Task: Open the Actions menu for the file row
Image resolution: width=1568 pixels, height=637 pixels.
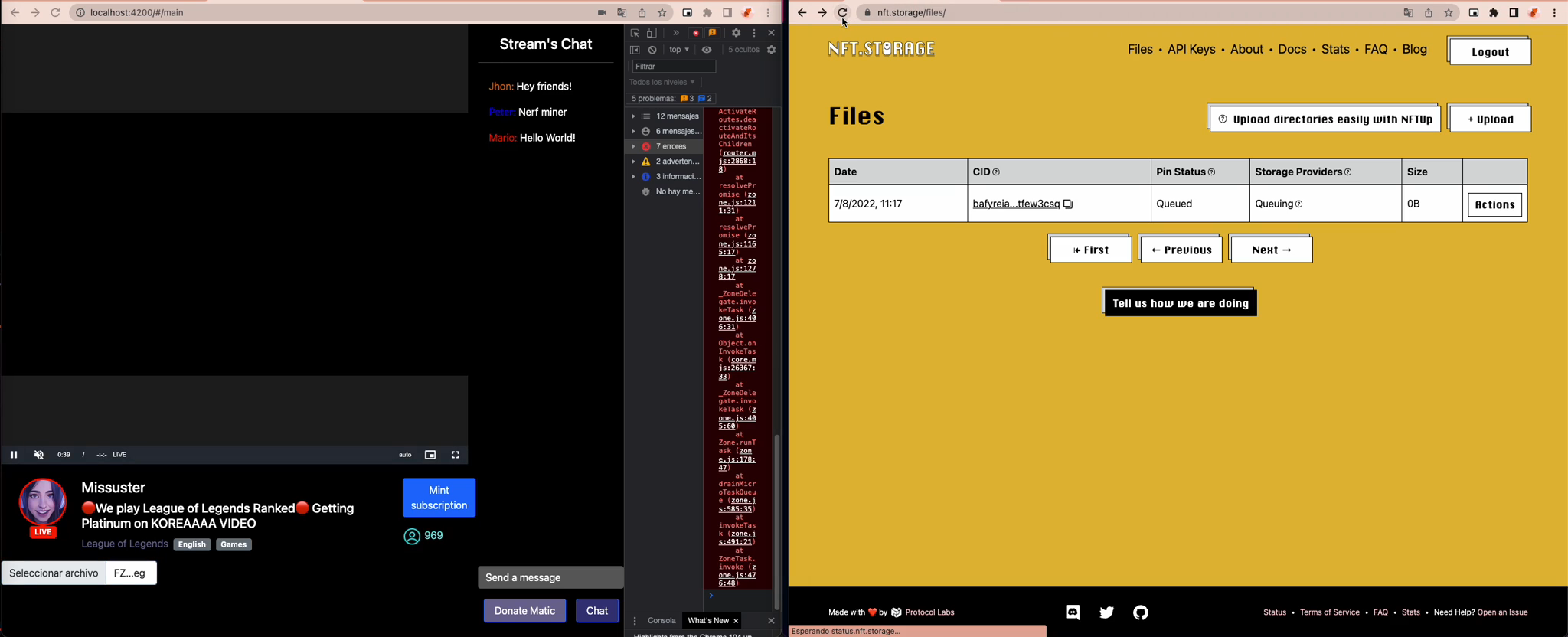Action: (1494, 205)
